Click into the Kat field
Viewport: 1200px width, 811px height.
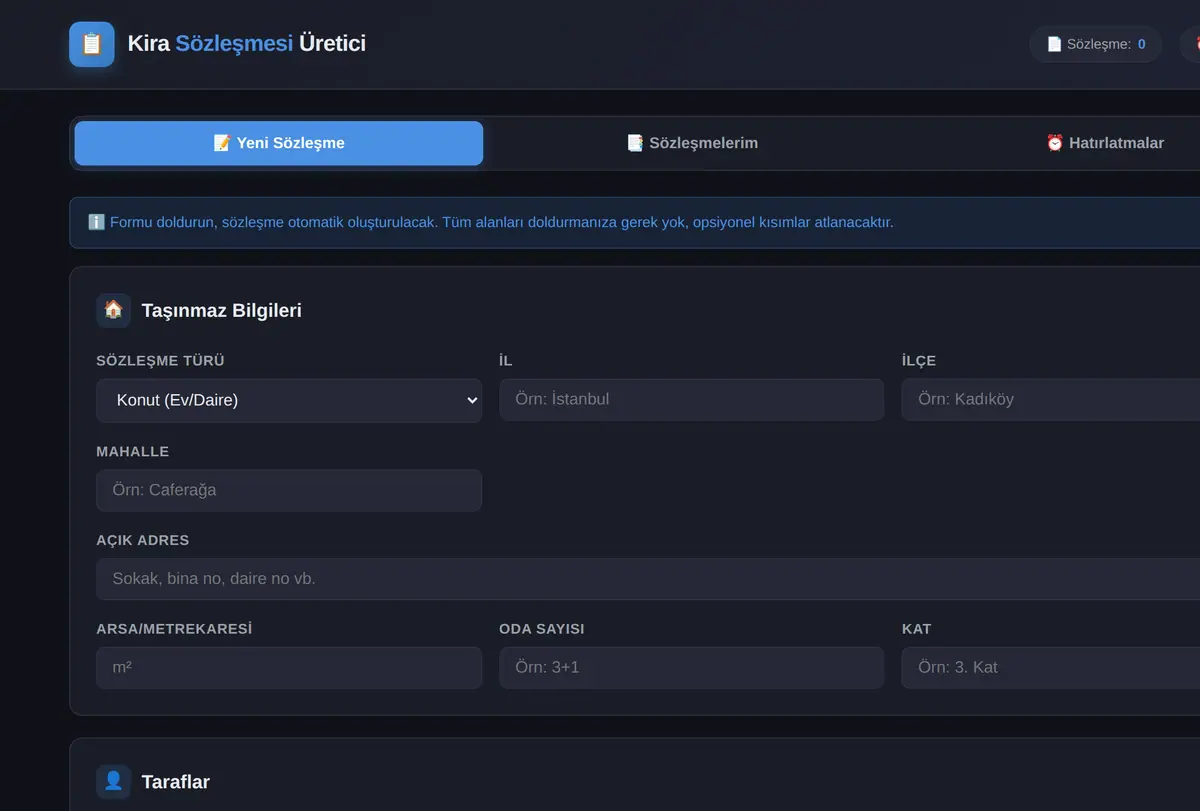click(1051, 667)
